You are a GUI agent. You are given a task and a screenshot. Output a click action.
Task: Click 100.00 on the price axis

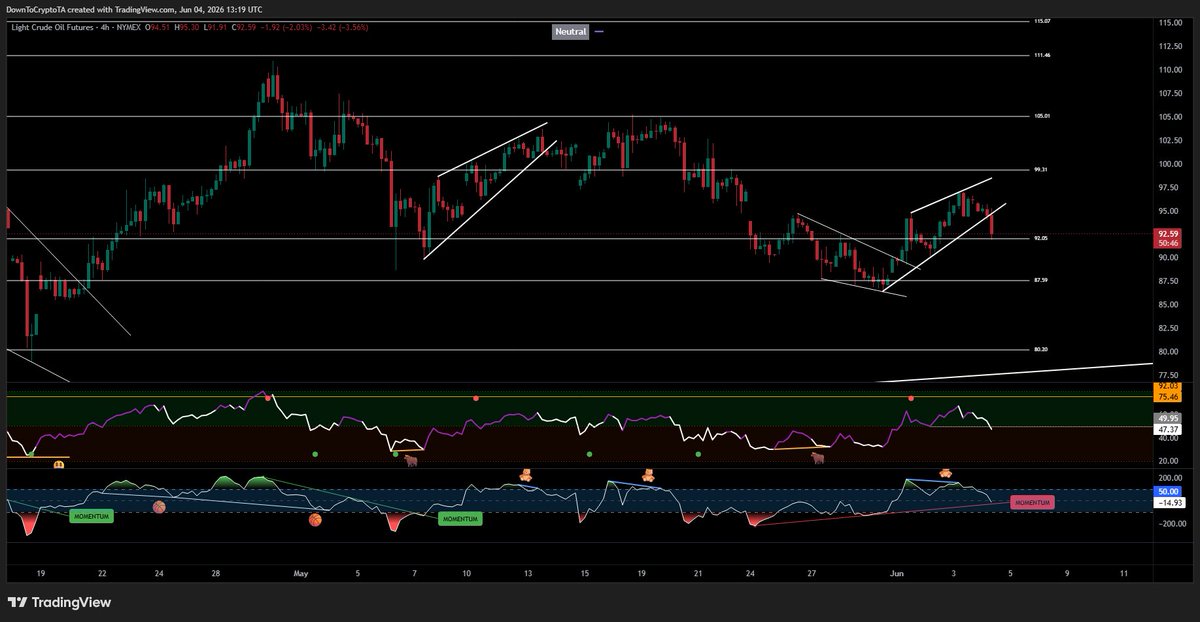pyautogui.click(x=1172, y=164)
